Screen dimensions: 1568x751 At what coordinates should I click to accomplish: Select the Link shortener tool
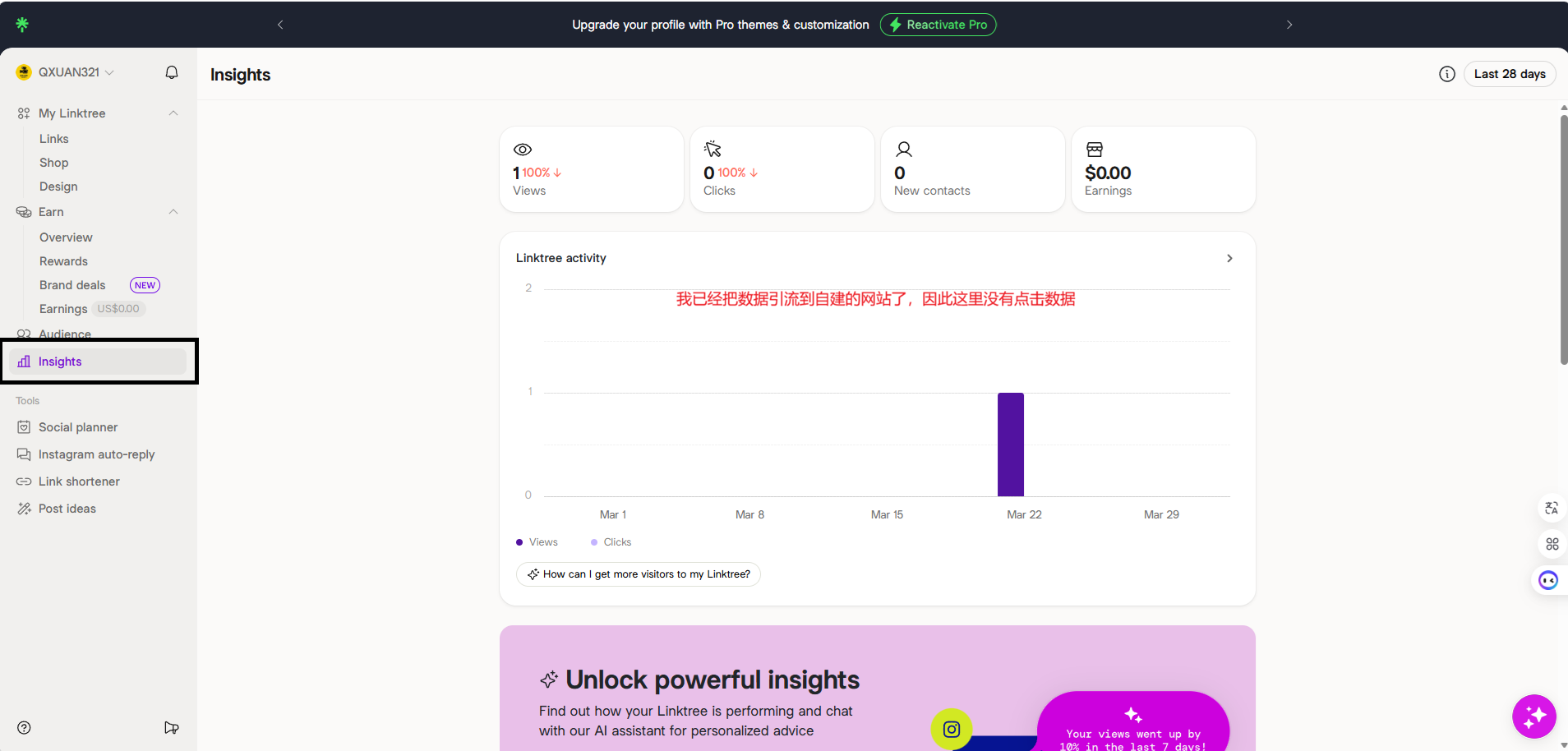click(80, 481)
